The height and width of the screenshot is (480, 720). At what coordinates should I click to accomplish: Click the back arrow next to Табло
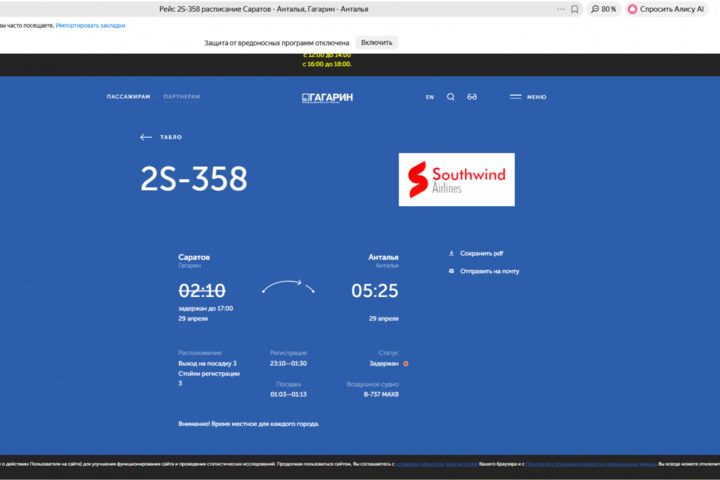coord(146,137)
